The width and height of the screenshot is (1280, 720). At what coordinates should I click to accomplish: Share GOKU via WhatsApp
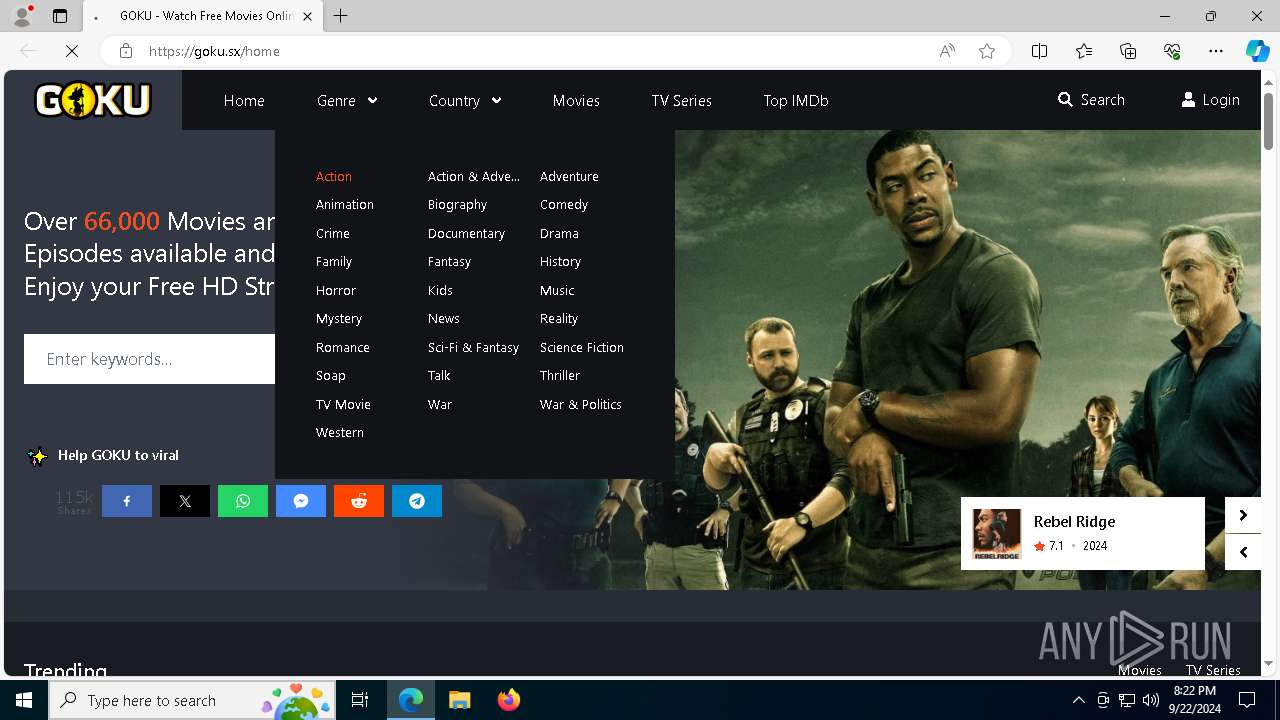243,501
